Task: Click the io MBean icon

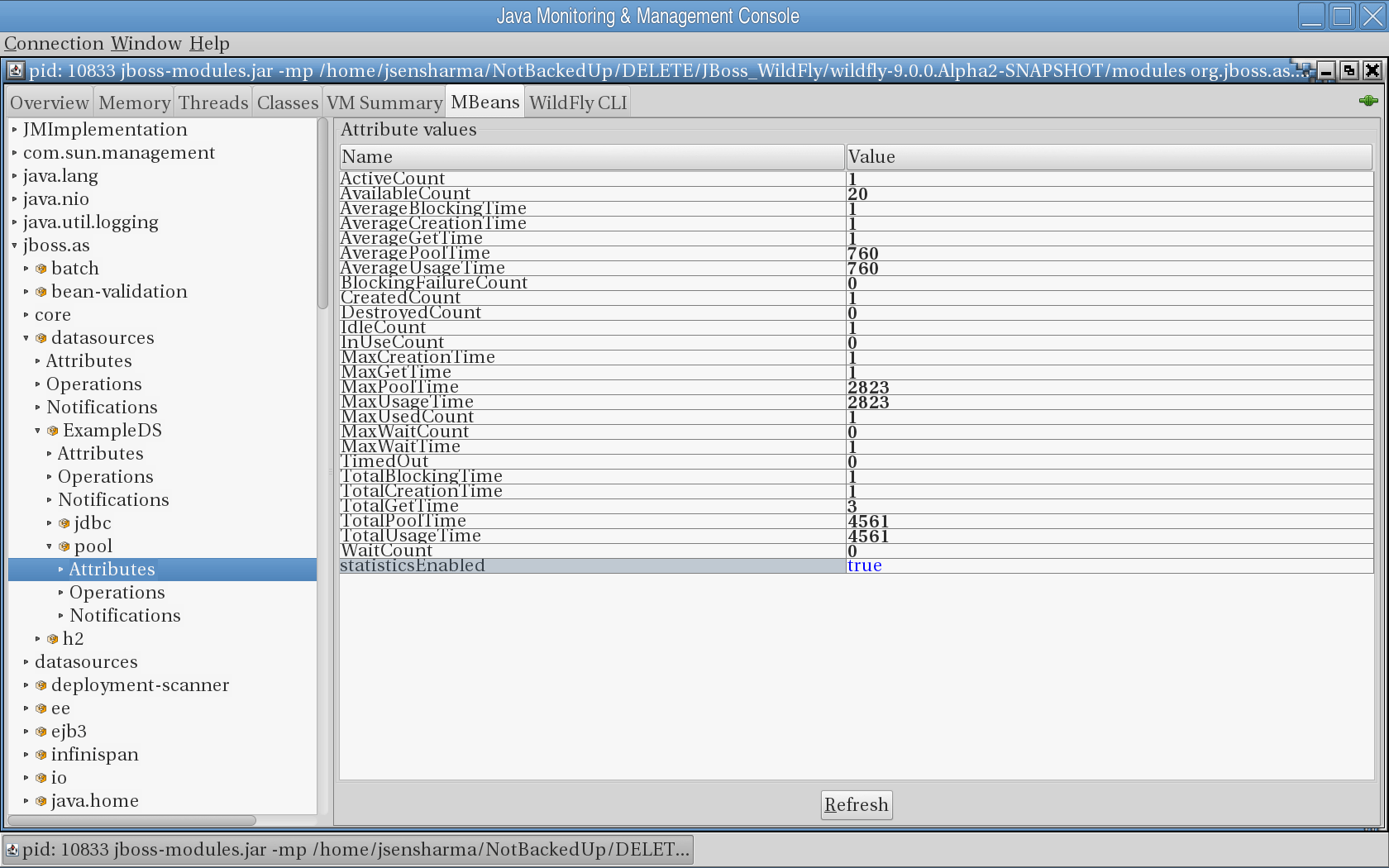Action: [41, 777]
